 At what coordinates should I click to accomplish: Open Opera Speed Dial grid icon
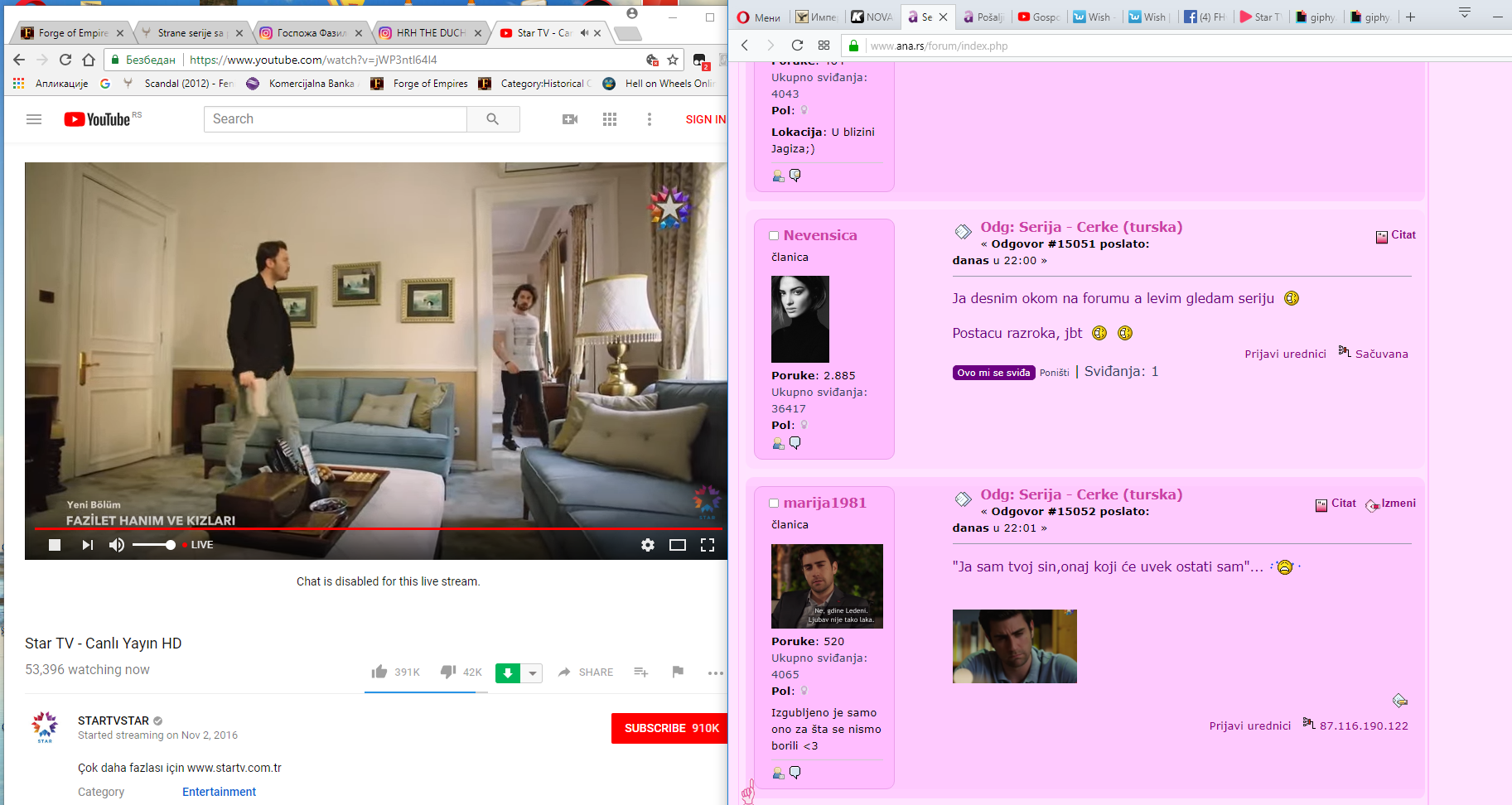pyautogui.click(x=824, y=46)
